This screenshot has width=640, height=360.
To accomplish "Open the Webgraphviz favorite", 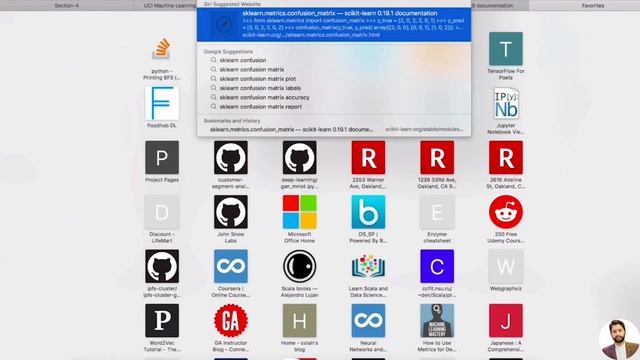I will [506, 266].
